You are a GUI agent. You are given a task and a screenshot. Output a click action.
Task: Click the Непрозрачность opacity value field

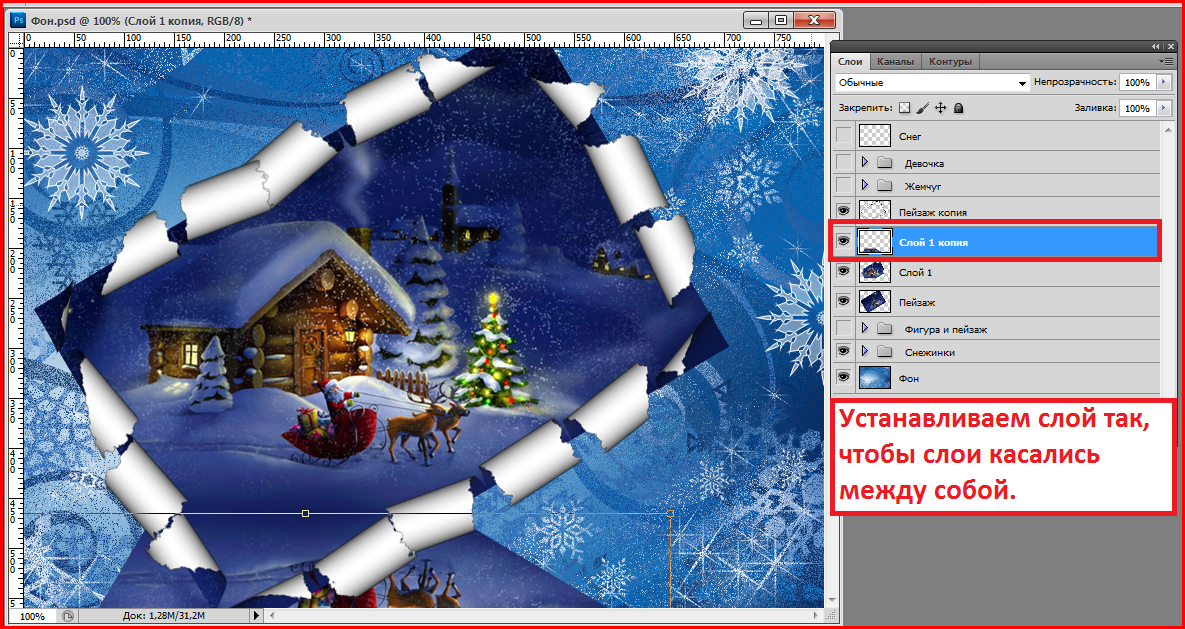[1137, 82]
